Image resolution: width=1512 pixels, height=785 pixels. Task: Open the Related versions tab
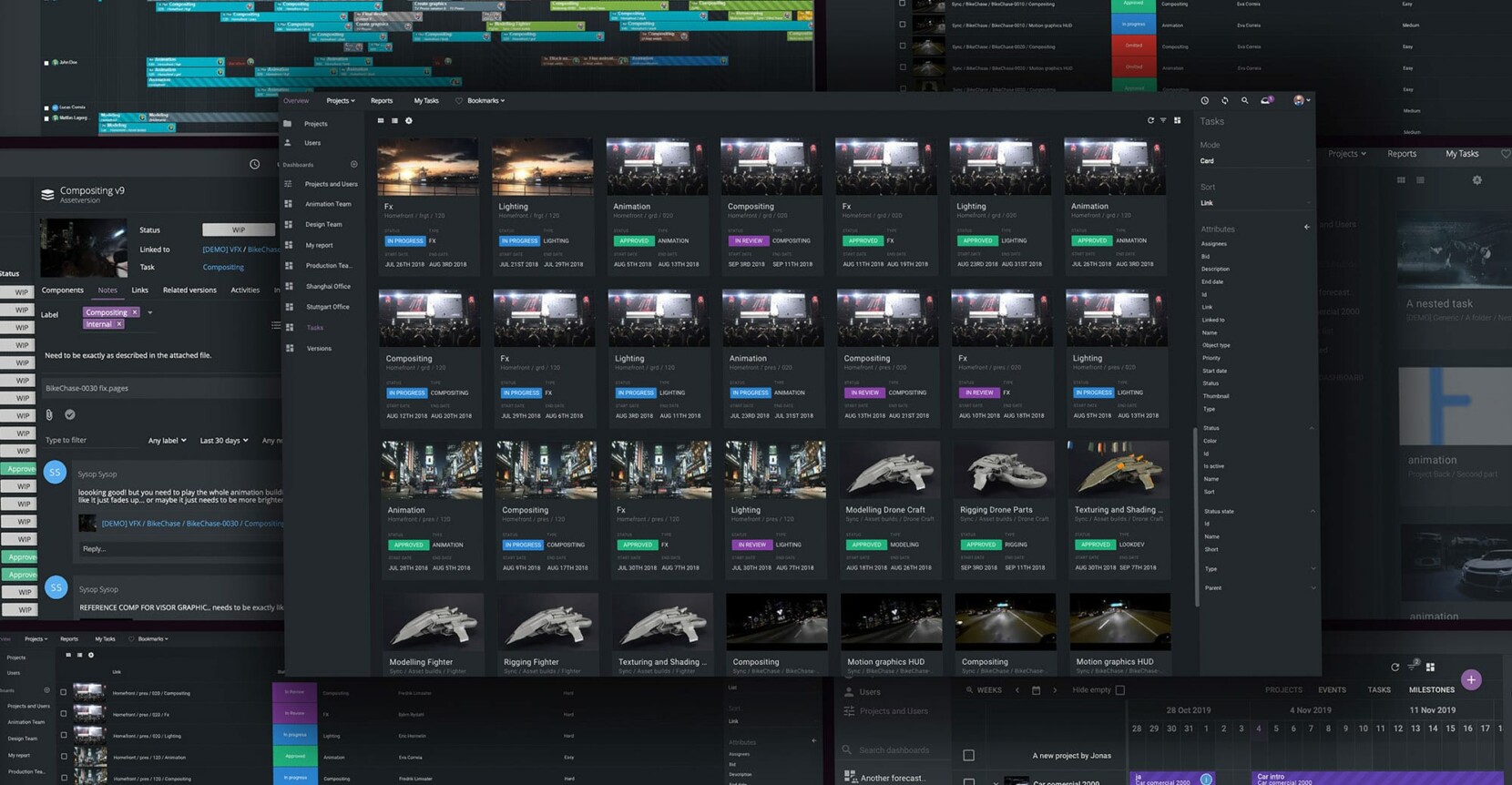coord(189,291)
